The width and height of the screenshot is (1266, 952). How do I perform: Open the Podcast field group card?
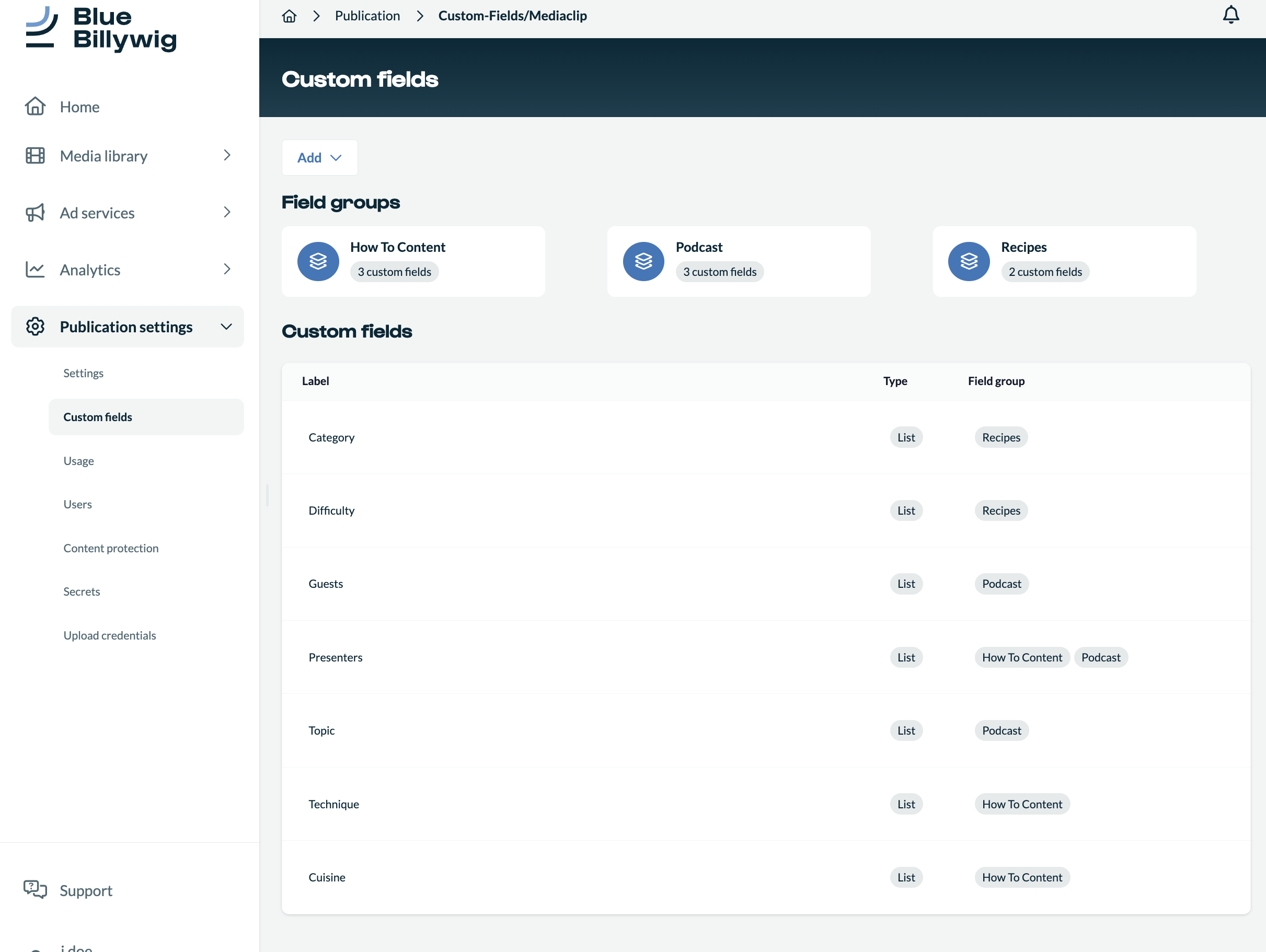pyautogui.click(x=738, y=261)
